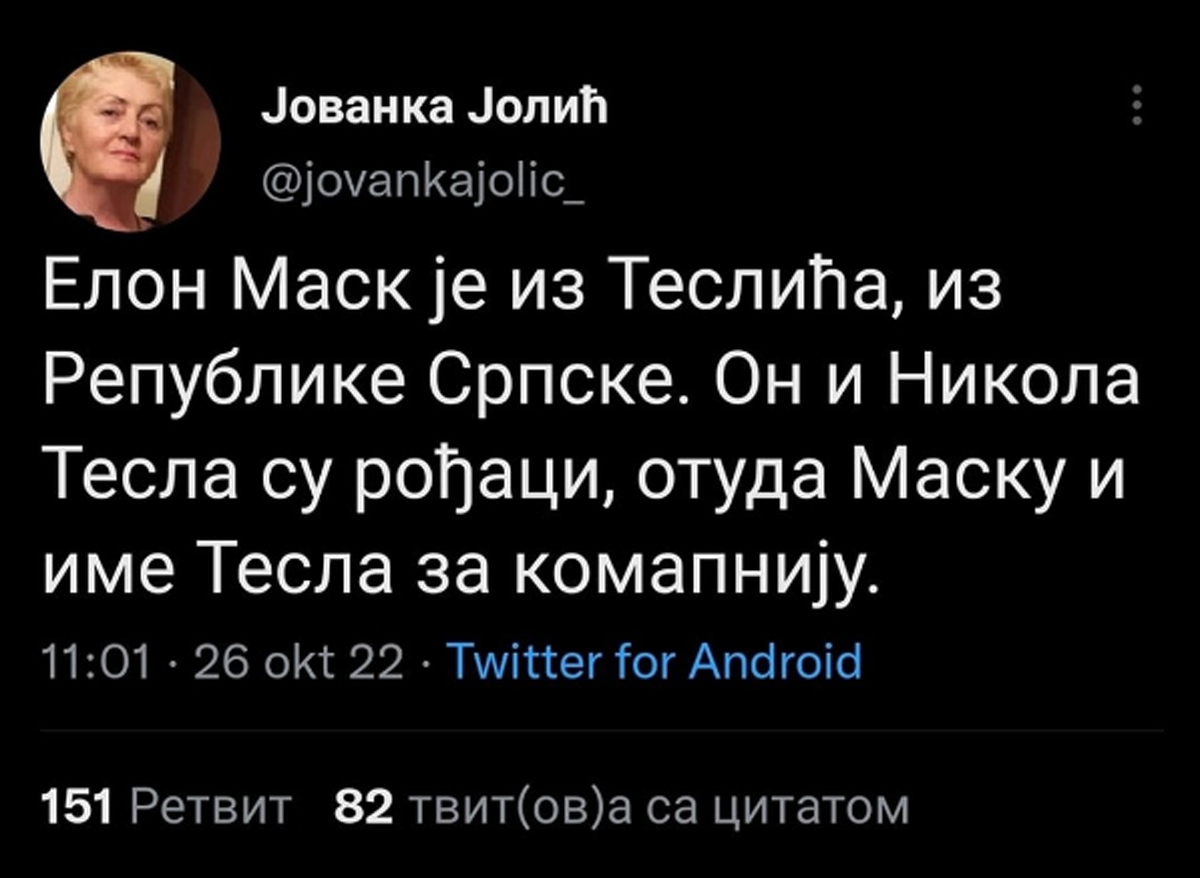Open the three-dot more options menu

coord(1136,105)
